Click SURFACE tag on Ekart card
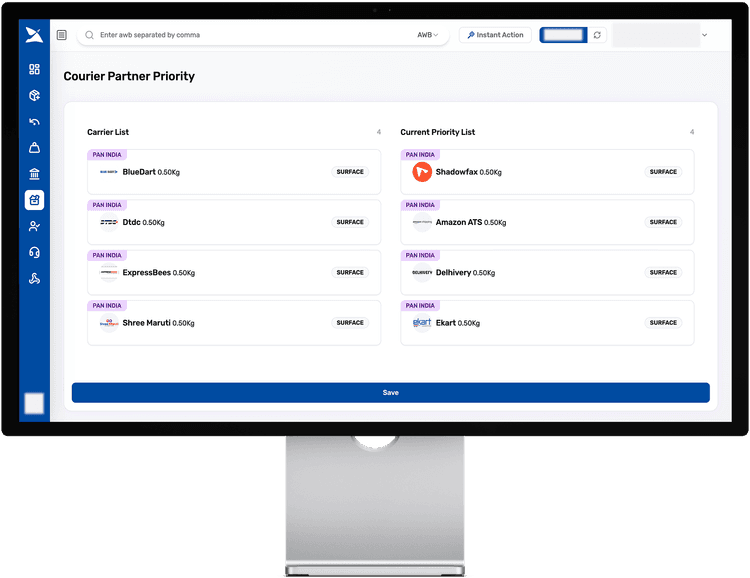750x578 pixels. [x=663, y=323]
